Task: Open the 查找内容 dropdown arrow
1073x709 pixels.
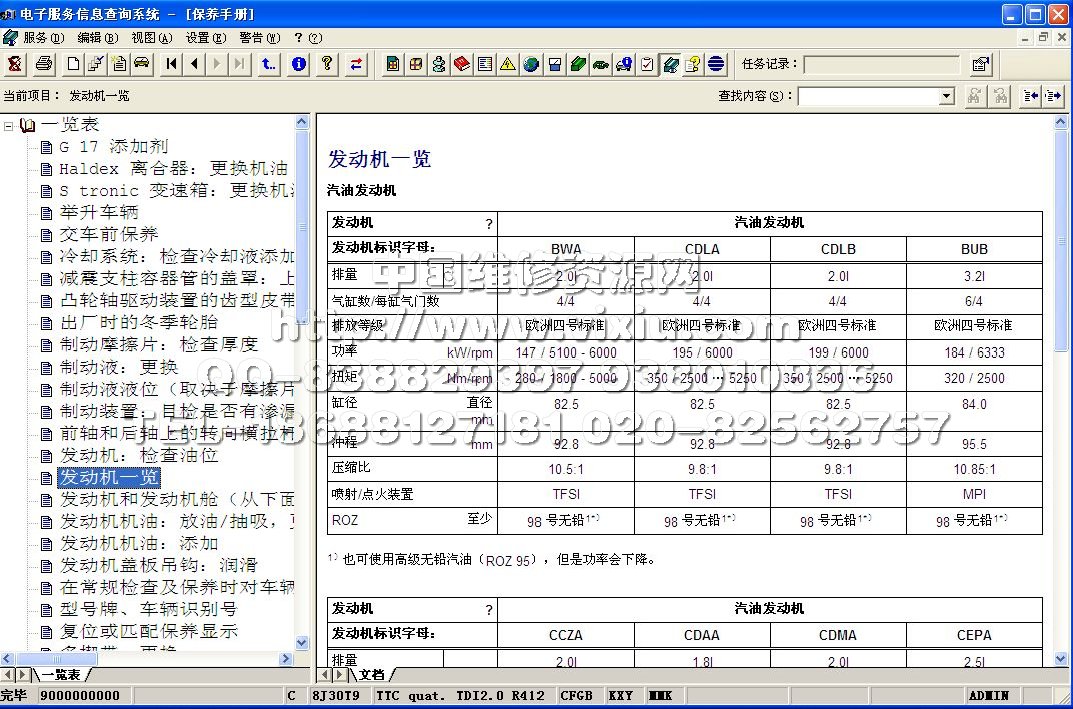Action: (x=946, y=96)
